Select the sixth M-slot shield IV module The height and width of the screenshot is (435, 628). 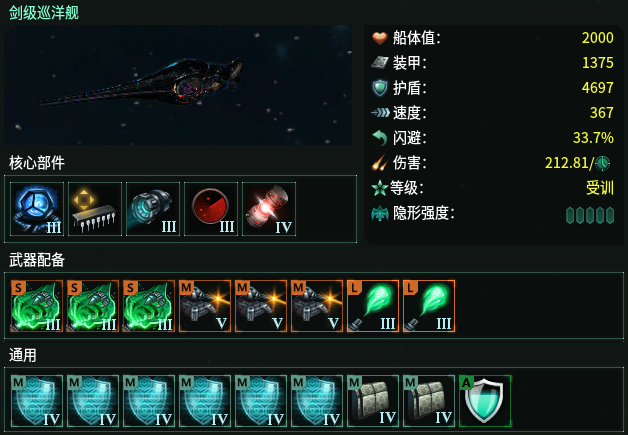point(317,401)
